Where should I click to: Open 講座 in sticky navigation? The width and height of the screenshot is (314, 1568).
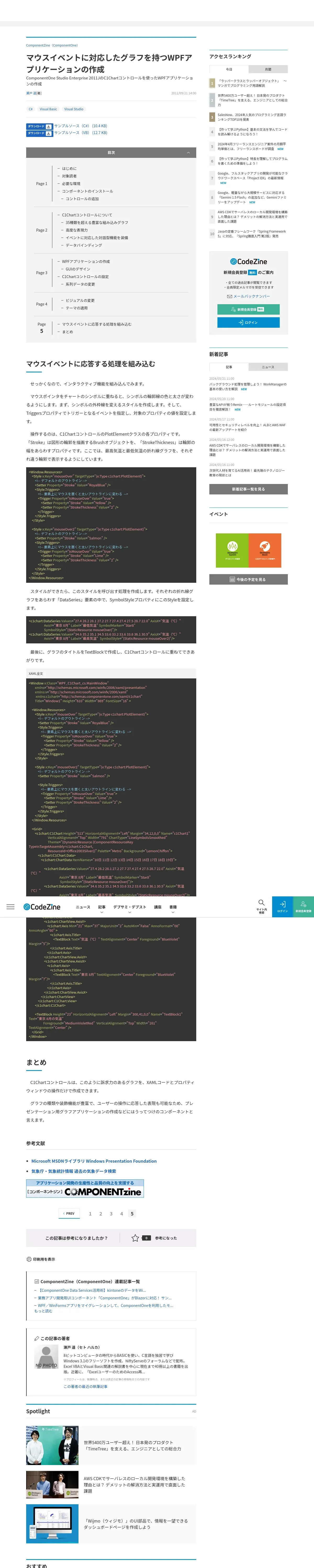coord(157,907)
